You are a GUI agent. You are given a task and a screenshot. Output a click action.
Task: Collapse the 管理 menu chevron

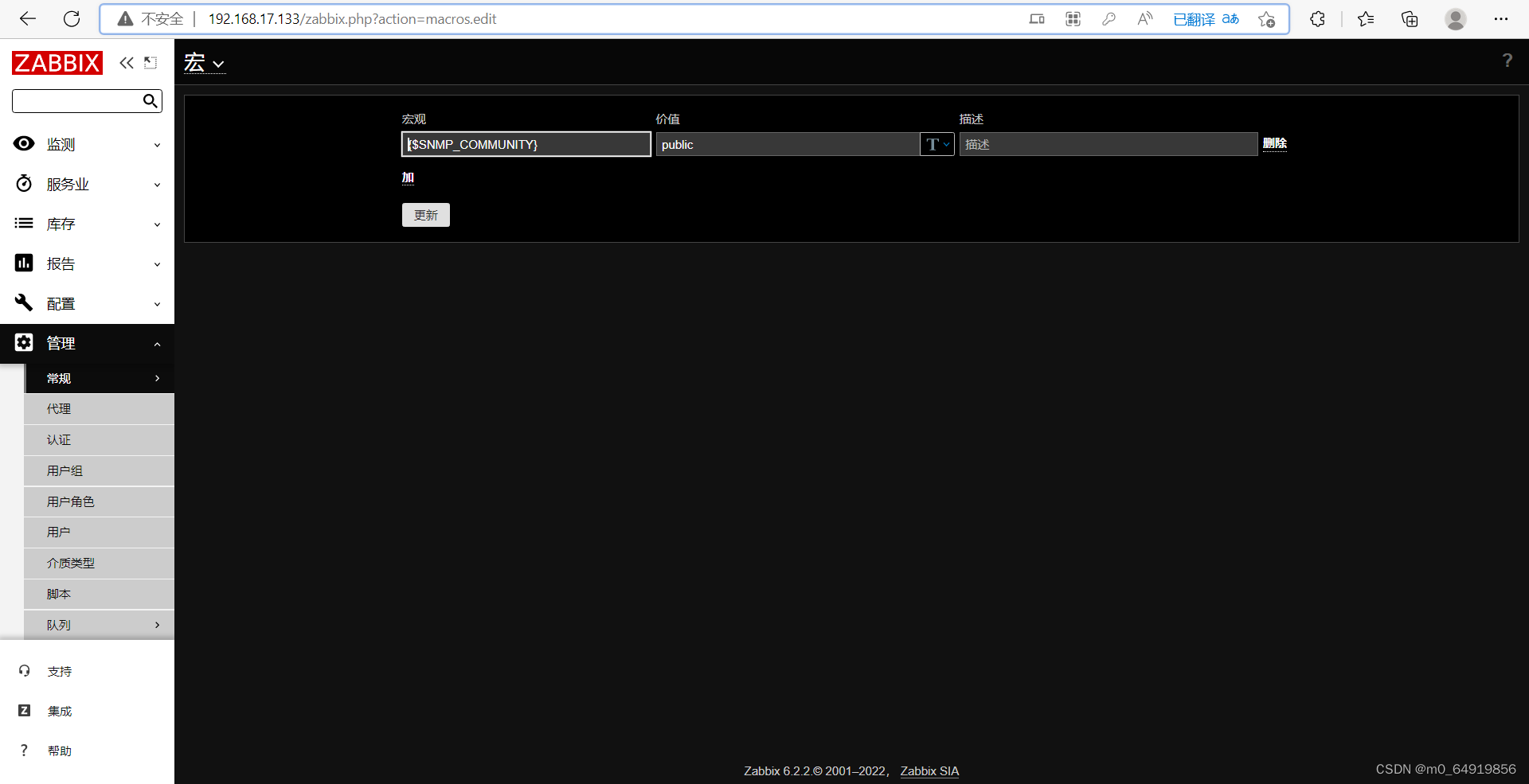tap(157, 344)
